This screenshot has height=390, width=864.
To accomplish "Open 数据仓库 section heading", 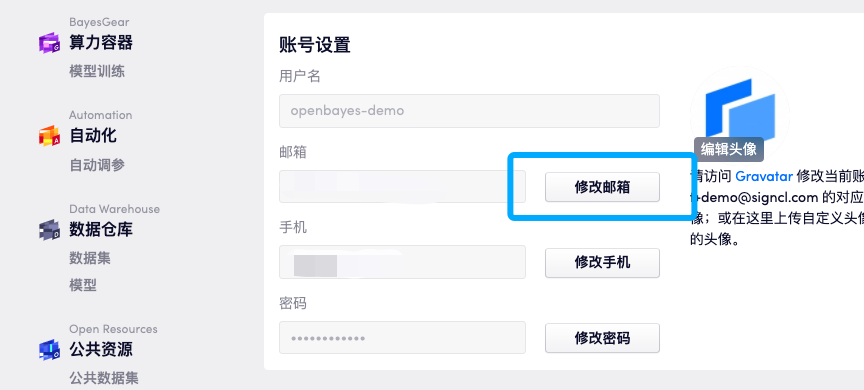I will pos(101,229).
